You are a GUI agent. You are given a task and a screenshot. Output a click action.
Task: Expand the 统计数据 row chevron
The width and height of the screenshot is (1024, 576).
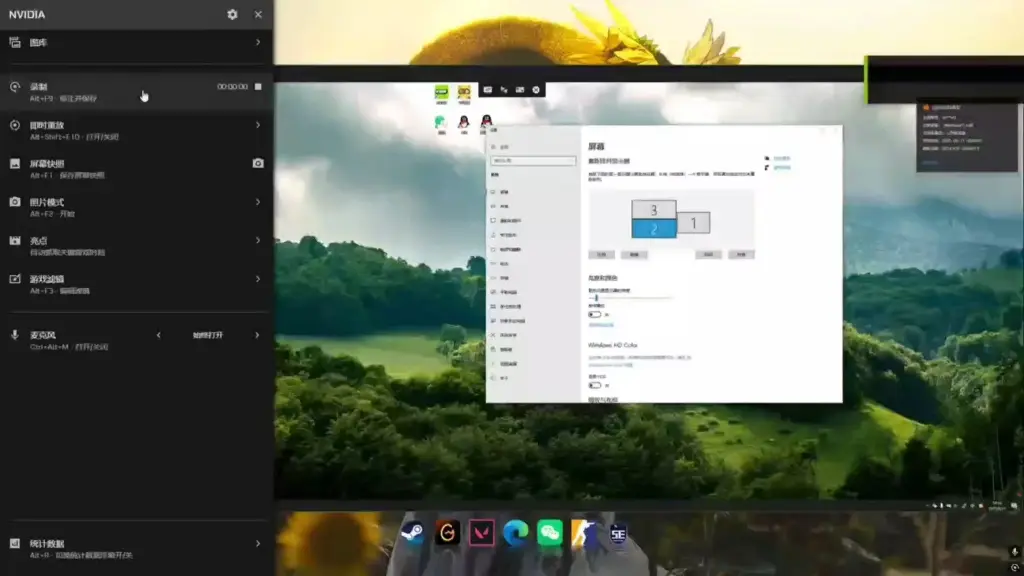pyautogui.click(x=258, y=543)
